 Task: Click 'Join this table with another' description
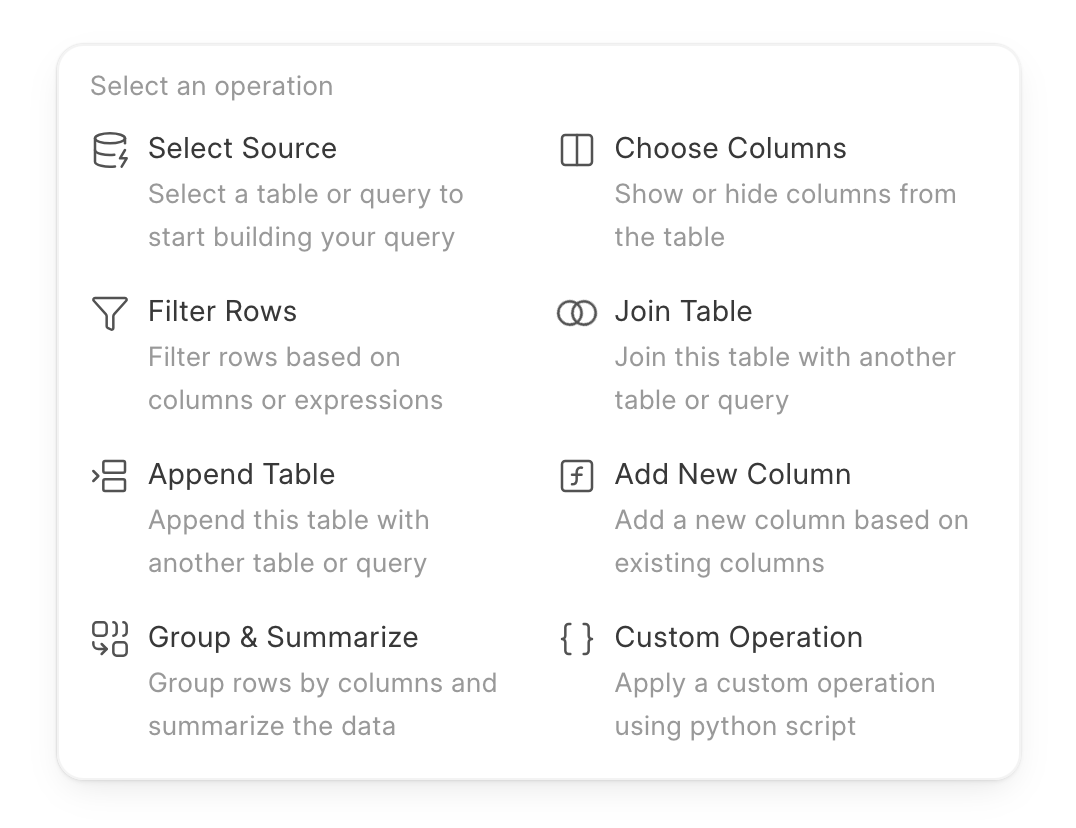[784, 357]
